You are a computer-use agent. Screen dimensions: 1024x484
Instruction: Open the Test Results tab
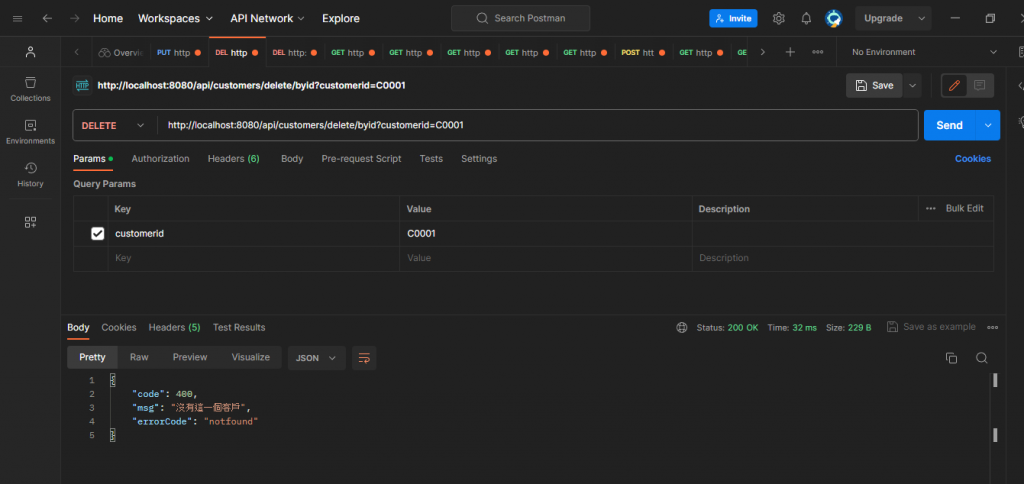pos(239,327)
